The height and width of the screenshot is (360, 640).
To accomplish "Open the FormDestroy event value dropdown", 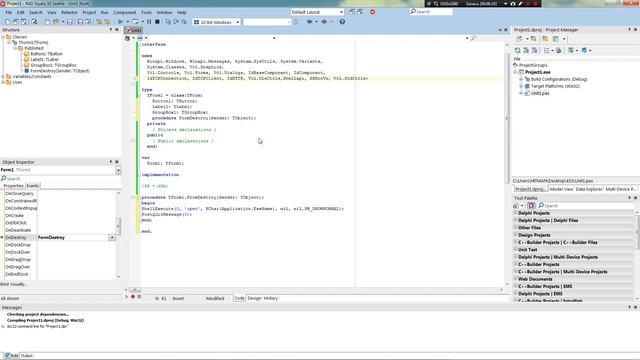I will tap(112, 237).
